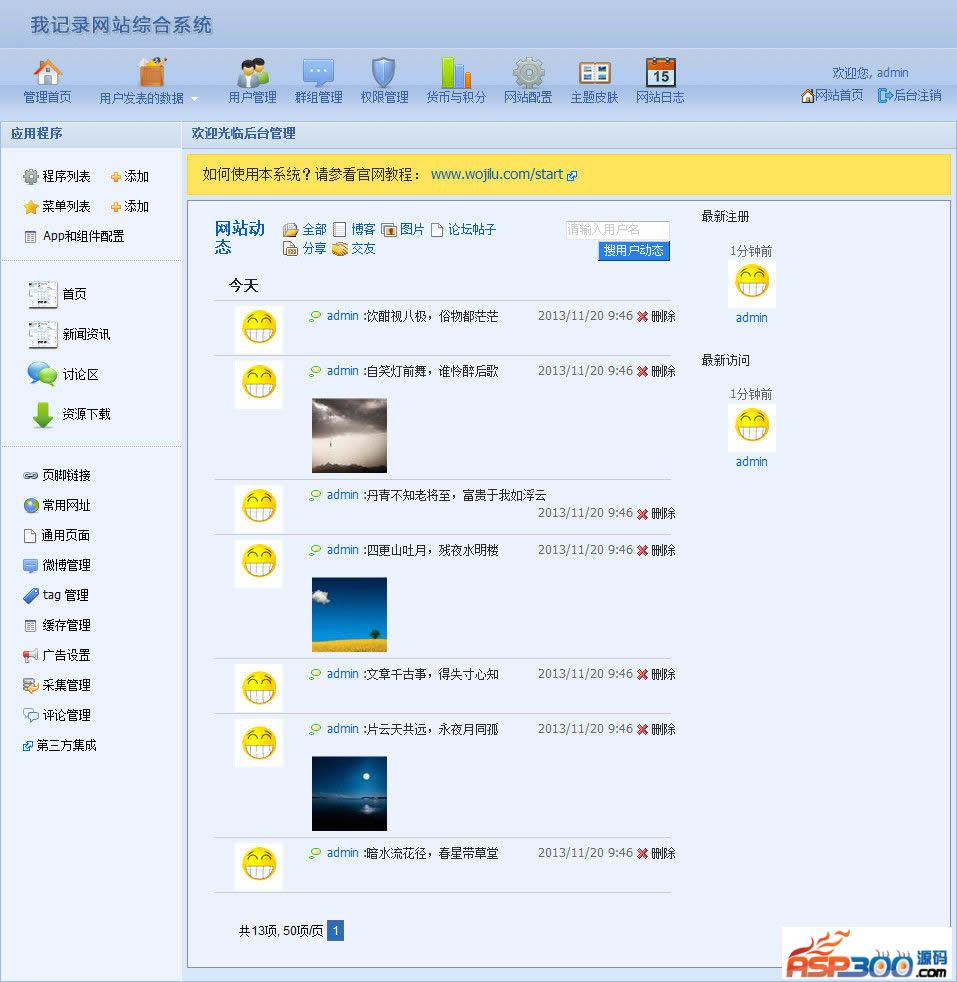957x982 pixels.
Task: Open 评论管理 item
Action: point(57,715)
